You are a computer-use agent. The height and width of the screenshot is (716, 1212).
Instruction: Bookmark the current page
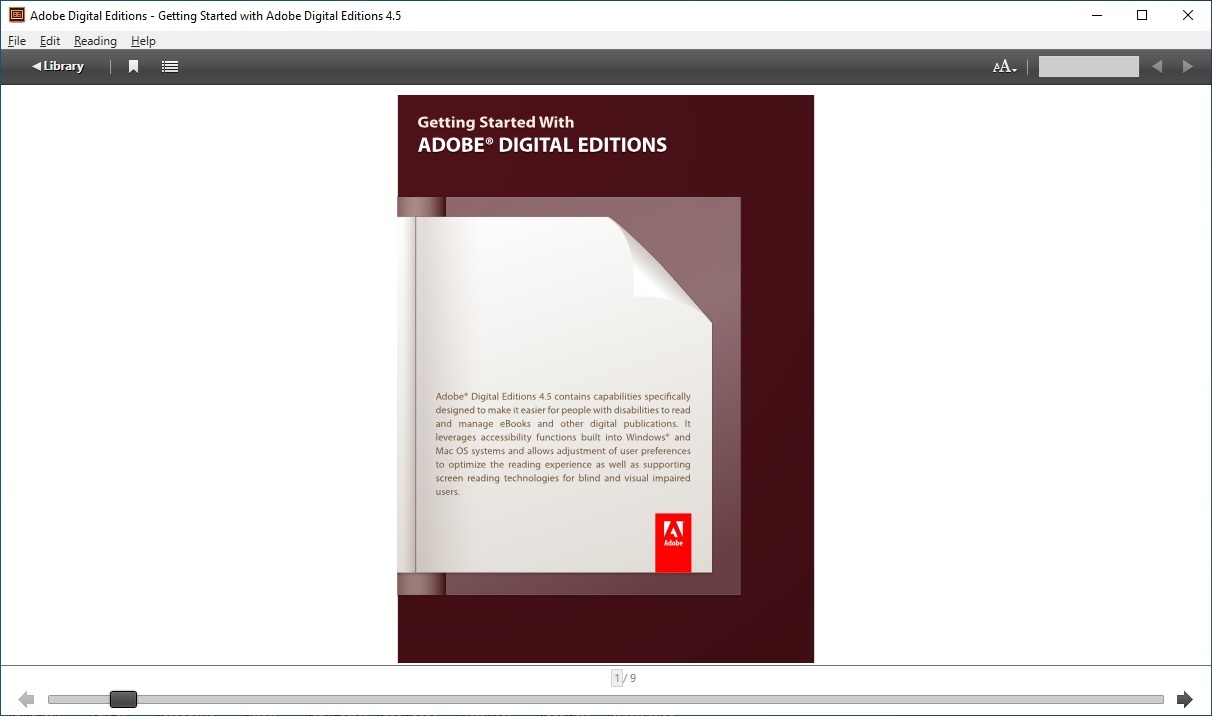[x=133, y=67]
